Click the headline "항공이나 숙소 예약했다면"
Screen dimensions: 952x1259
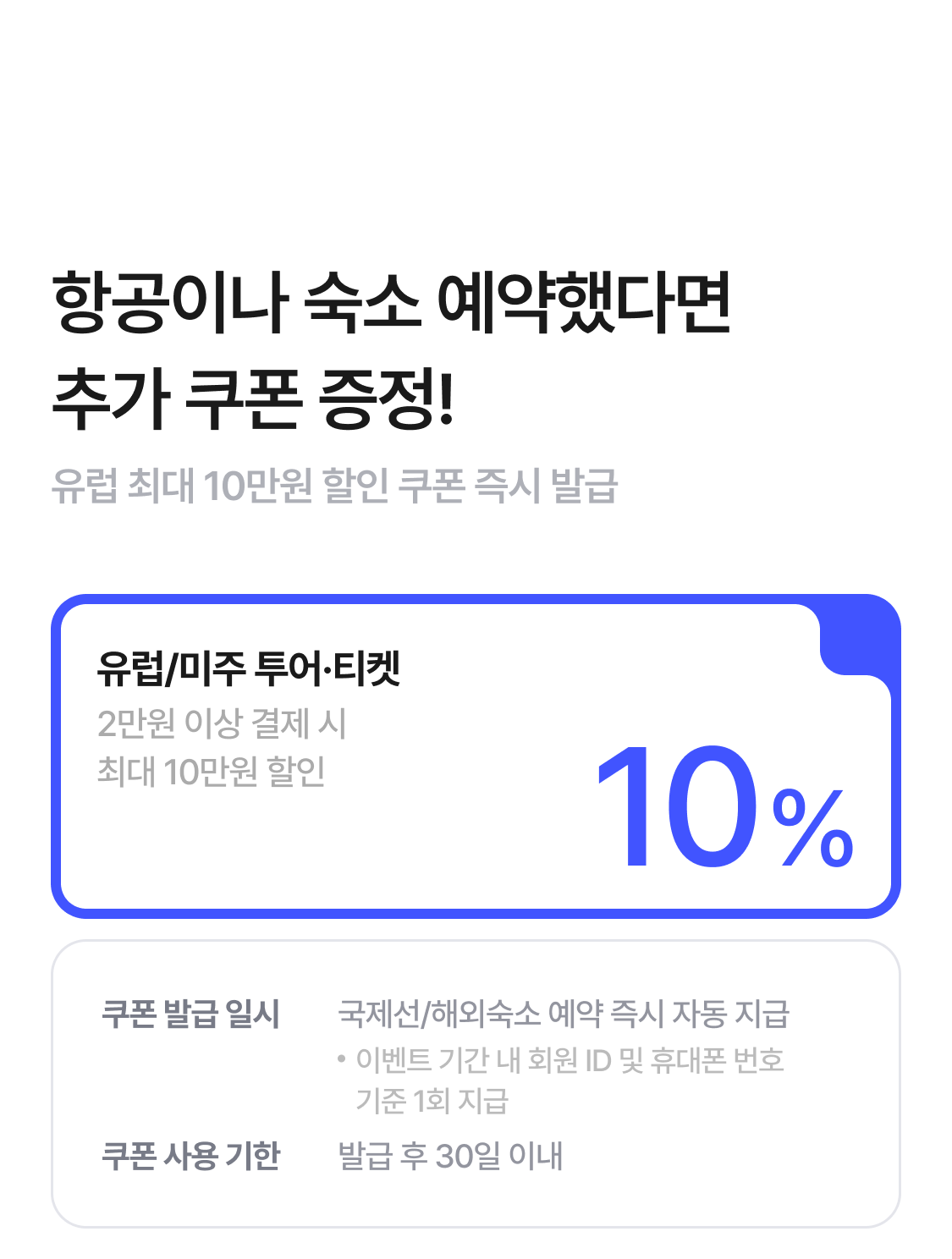391,302
